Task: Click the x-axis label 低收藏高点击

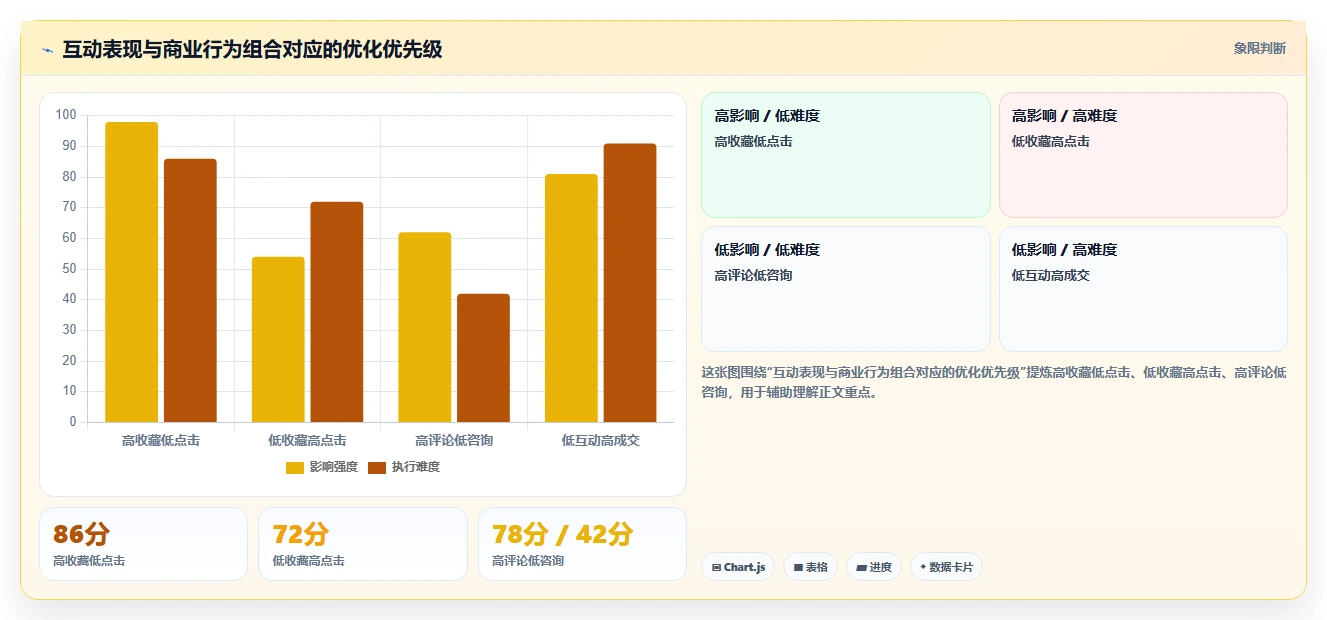Action: point(307,440)
